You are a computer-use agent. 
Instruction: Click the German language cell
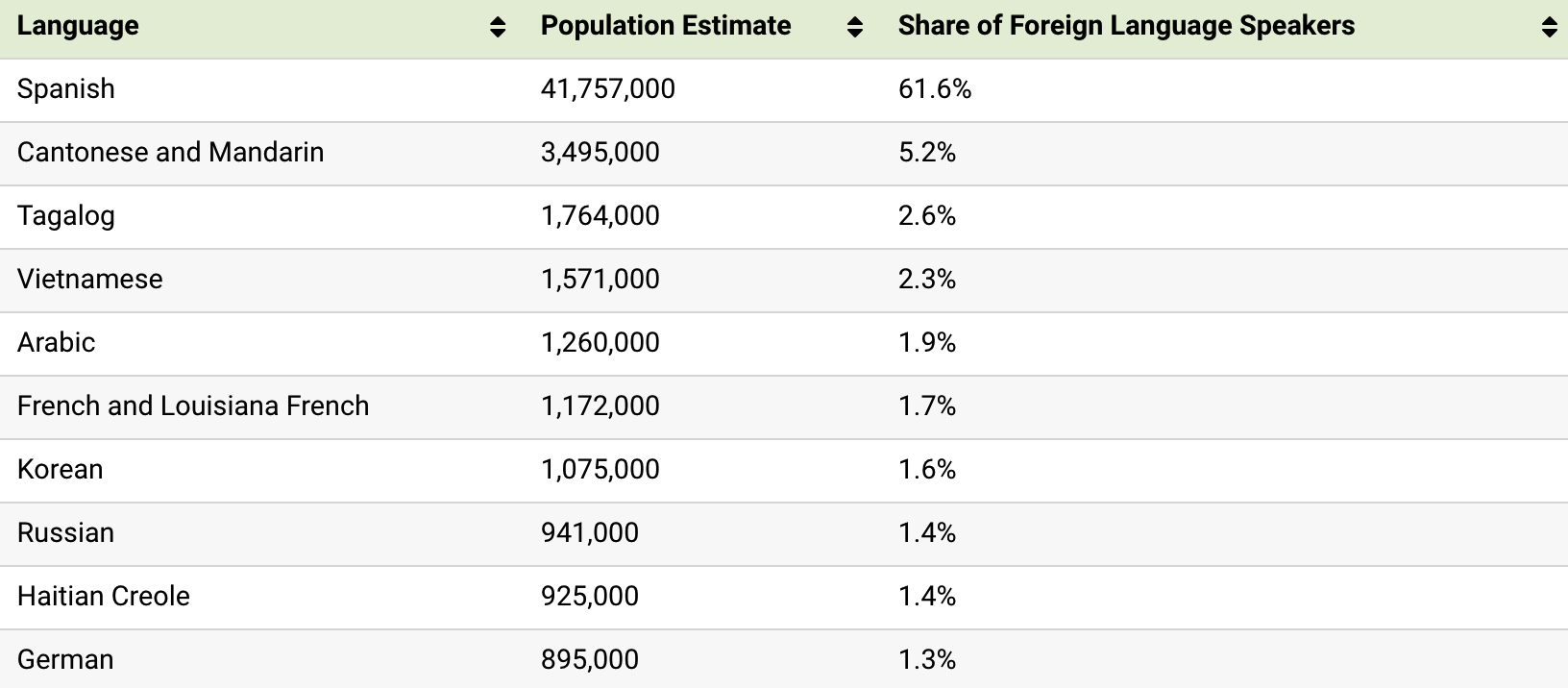[65, 660]
